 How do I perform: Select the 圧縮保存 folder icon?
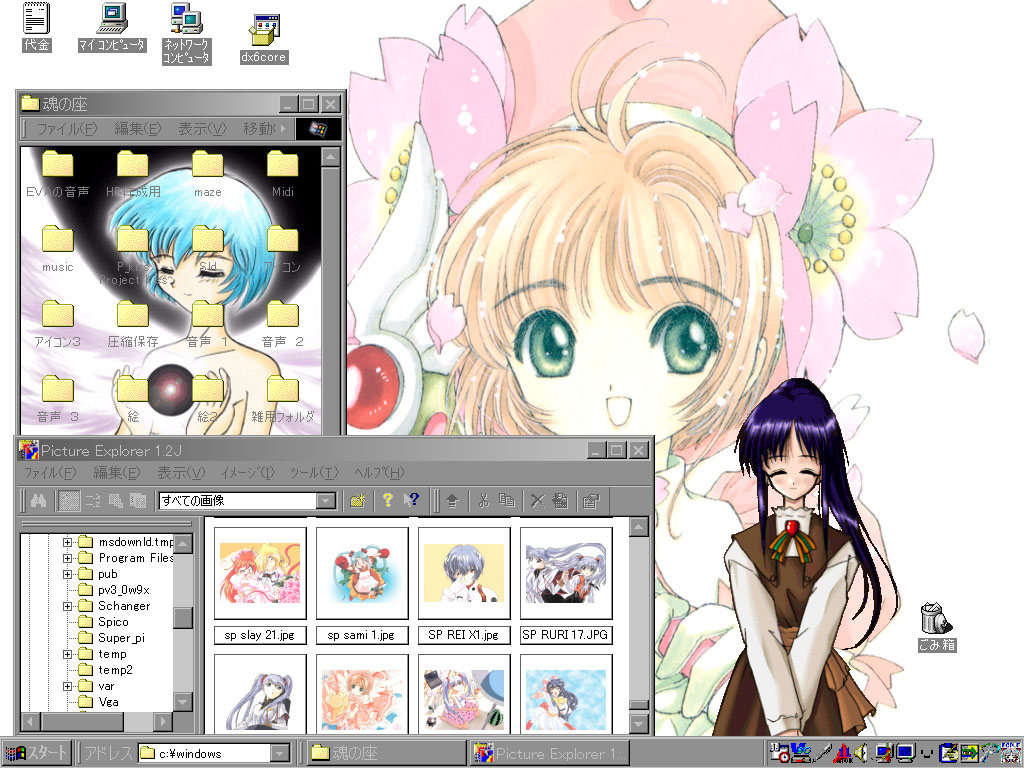pyautogui.click(x=133, y=324)
